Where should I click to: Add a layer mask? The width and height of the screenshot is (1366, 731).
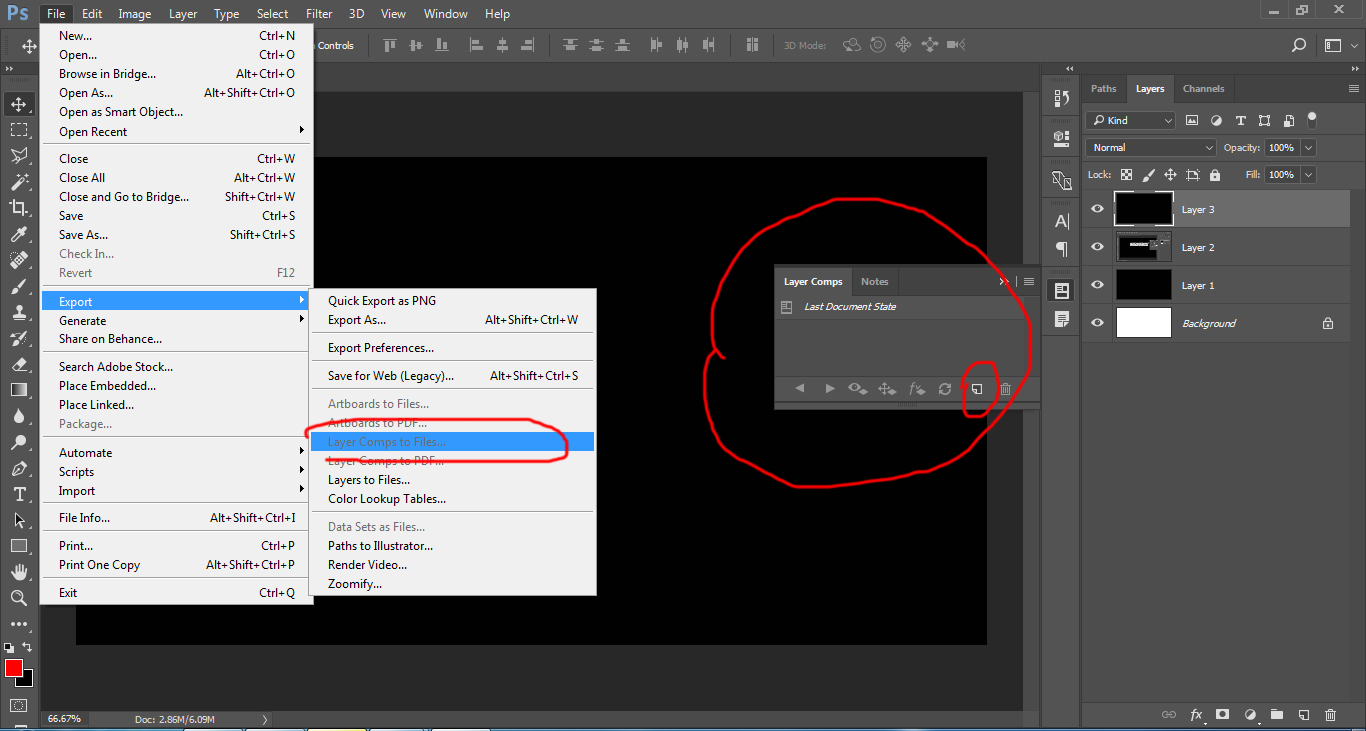tap(1222, 715)
